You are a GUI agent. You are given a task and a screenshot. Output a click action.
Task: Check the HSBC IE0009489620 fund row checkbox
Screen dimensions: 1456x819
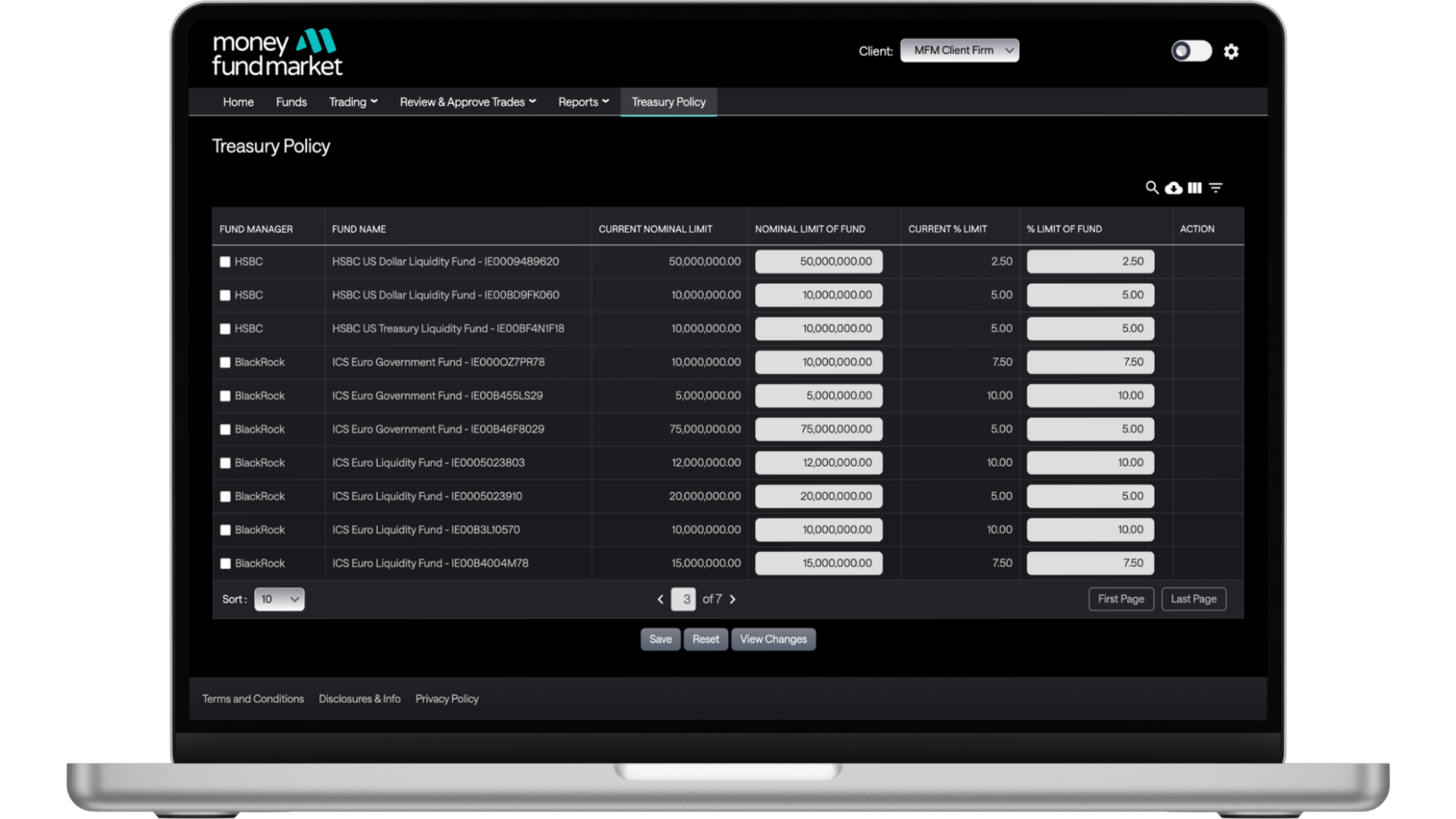pyautogui.click(x=225, y=262)
